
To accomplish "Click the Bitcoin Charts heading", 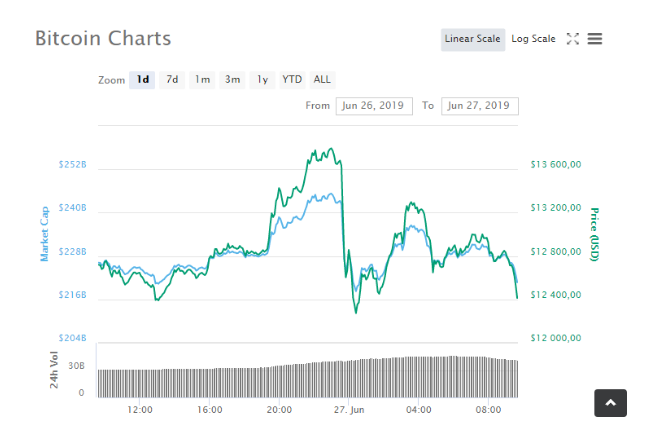I will [x=103, y=39].
